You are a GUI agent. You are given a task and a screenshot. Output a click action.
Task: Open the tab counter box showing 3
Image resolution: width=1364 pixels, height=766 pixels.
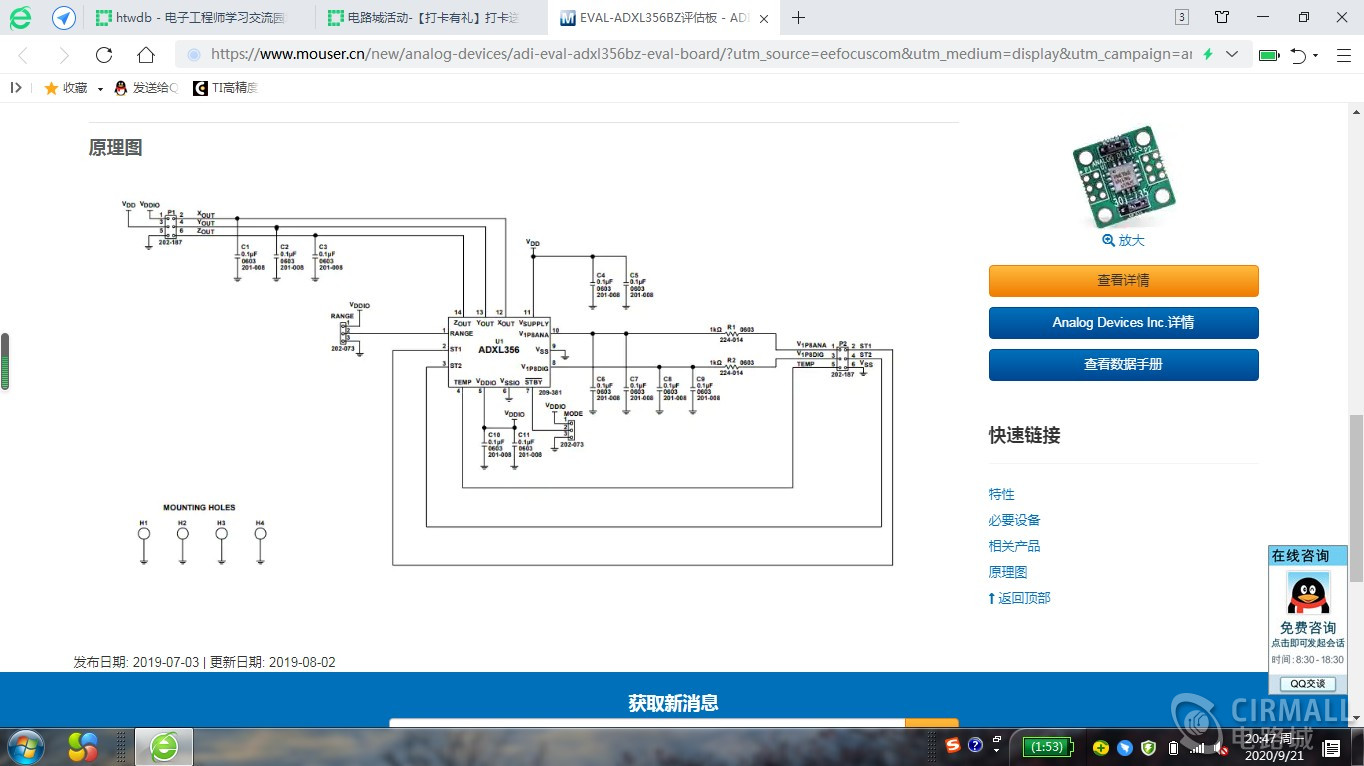click(x=1182, y=17)
